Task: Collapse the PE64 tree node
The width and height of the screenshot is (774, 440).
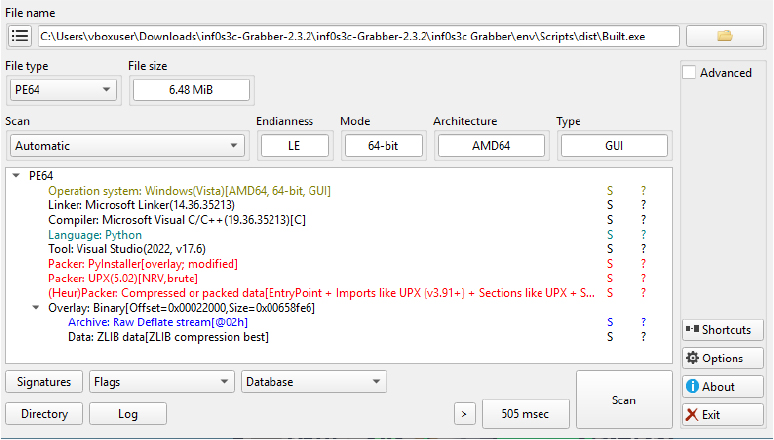Action: point(16,175)
